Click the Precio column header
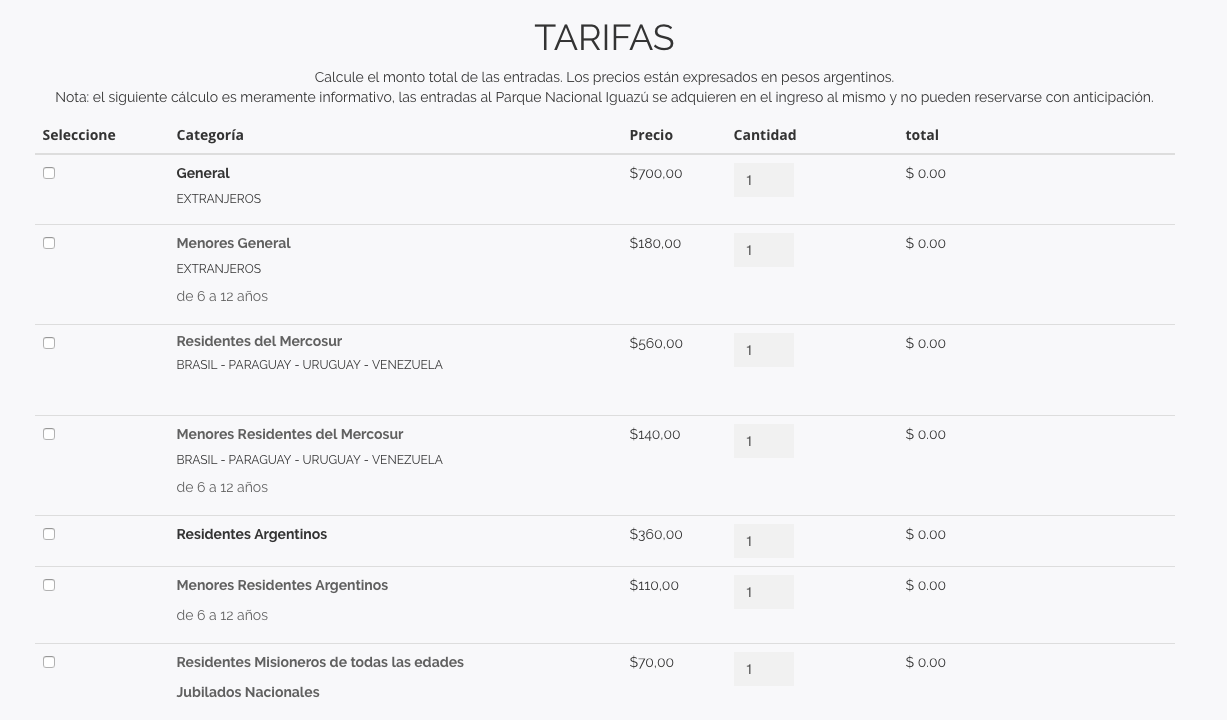The width and height of the screenshot is (1227, 720). pos(651,135)
